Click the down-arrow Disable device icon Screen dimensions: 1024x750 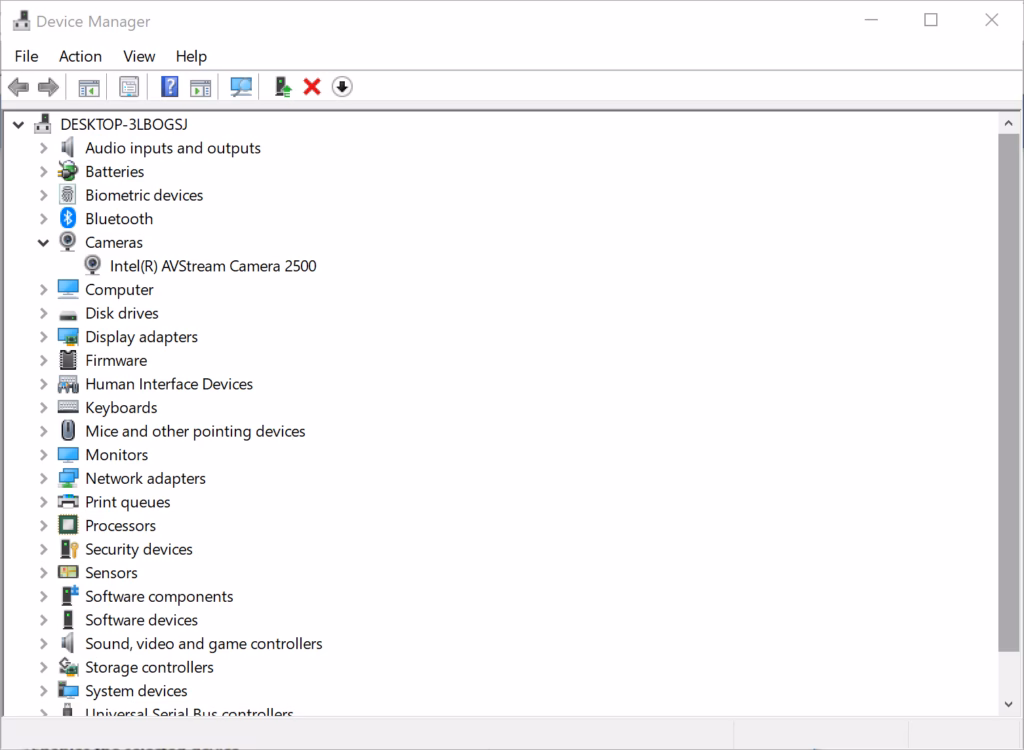342,87
